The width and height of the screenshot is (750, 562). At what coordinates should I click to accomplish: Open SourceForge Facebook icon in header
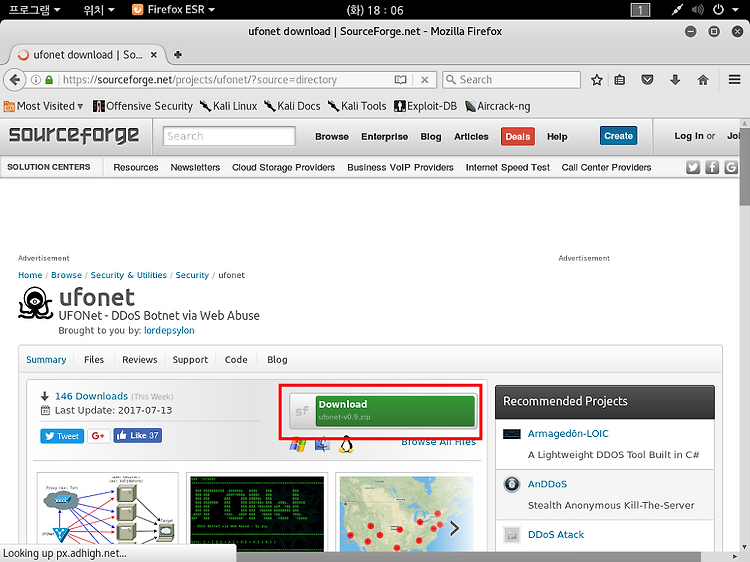pyautogui.click(x=712, y=167)
